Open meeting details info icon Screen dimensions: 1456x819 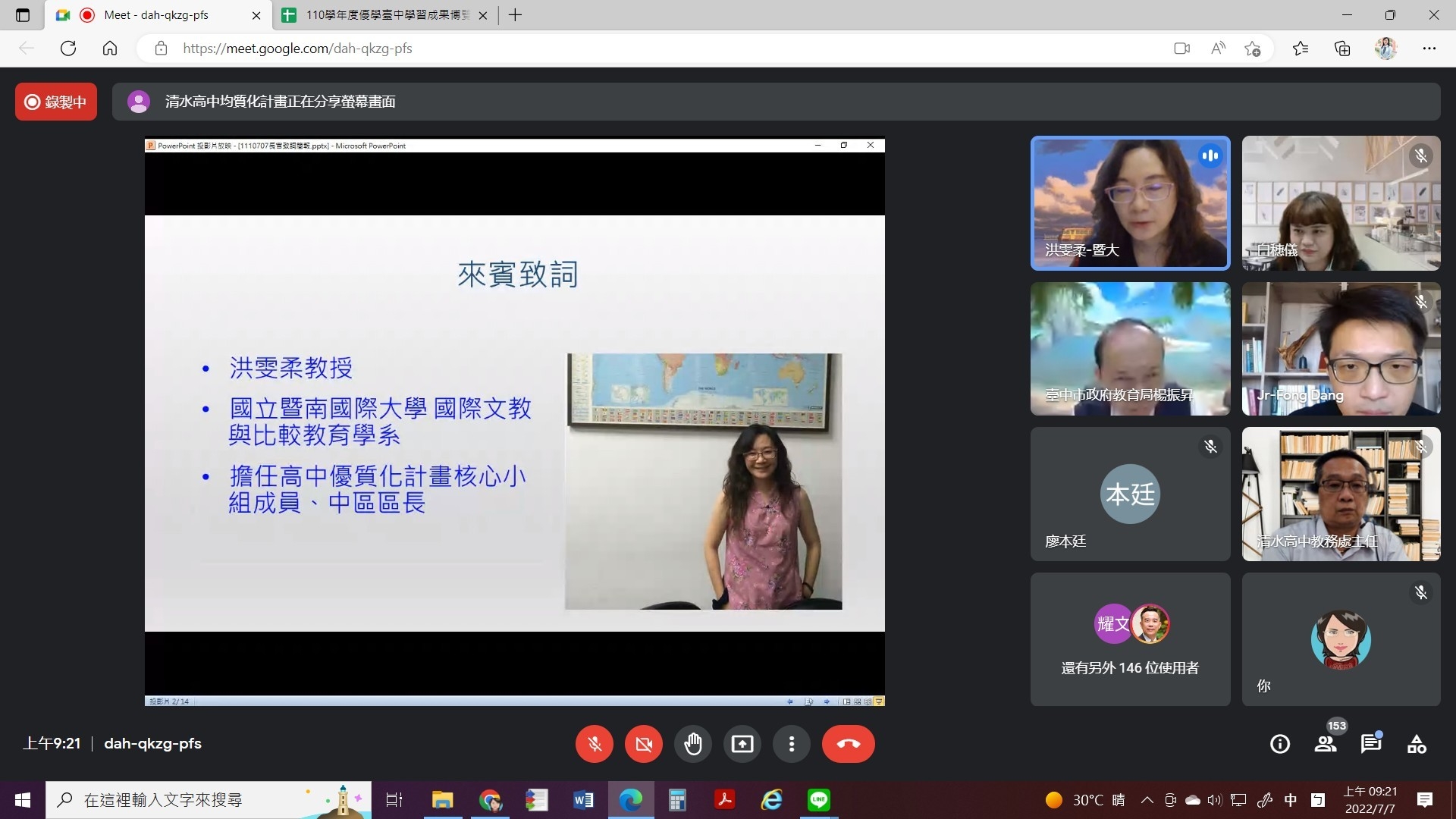point(1279,744)
